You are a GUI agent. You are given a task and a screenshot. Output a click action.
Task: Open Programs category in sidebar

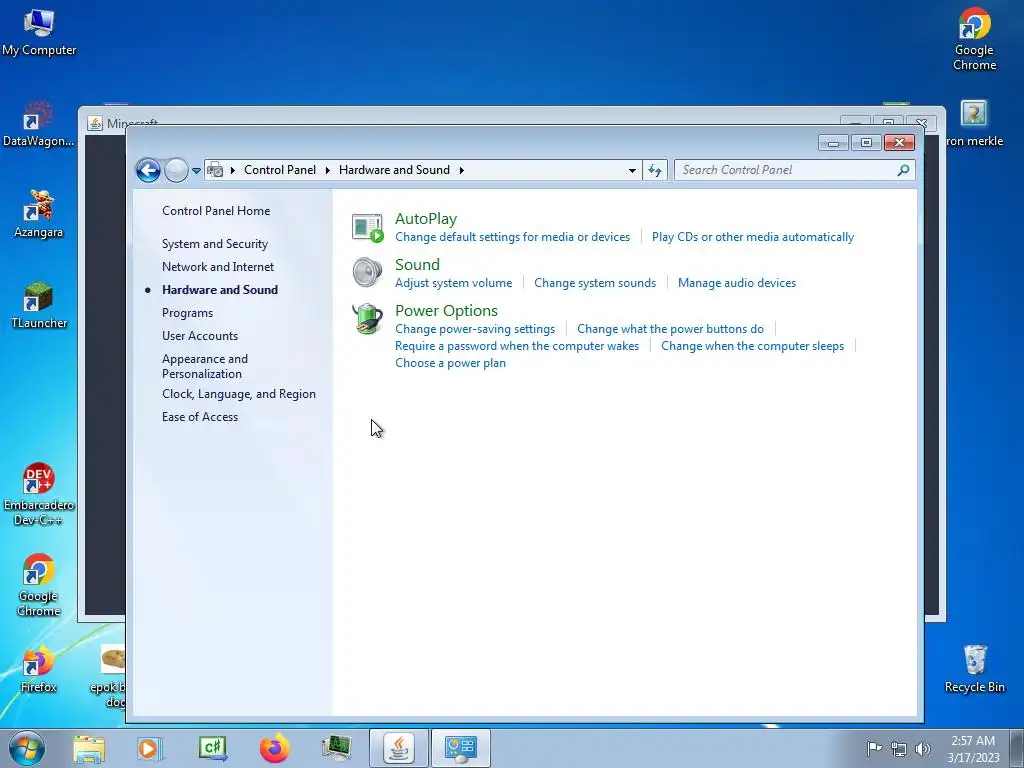click(x=187, y=313)
